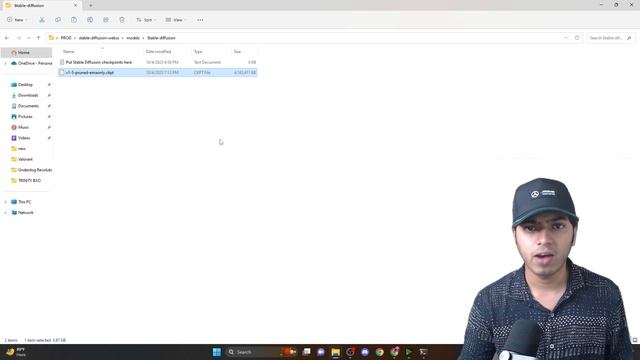Open the View dropdown
The image size is (640, 360).
(176, 20)
